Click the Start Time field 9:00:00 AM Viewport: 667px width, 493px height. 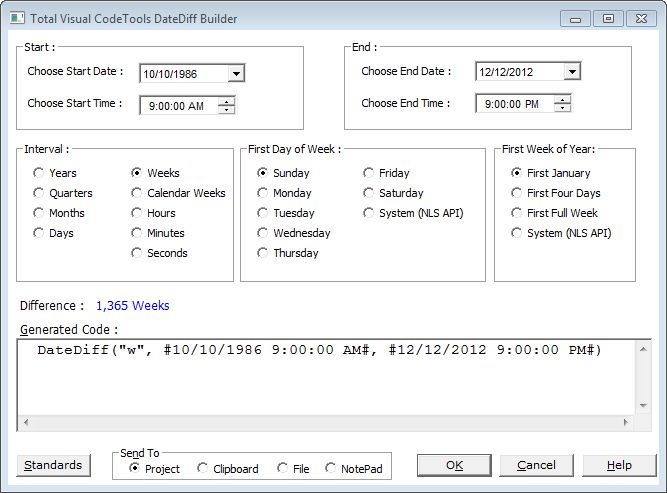(x=179, y=106)
